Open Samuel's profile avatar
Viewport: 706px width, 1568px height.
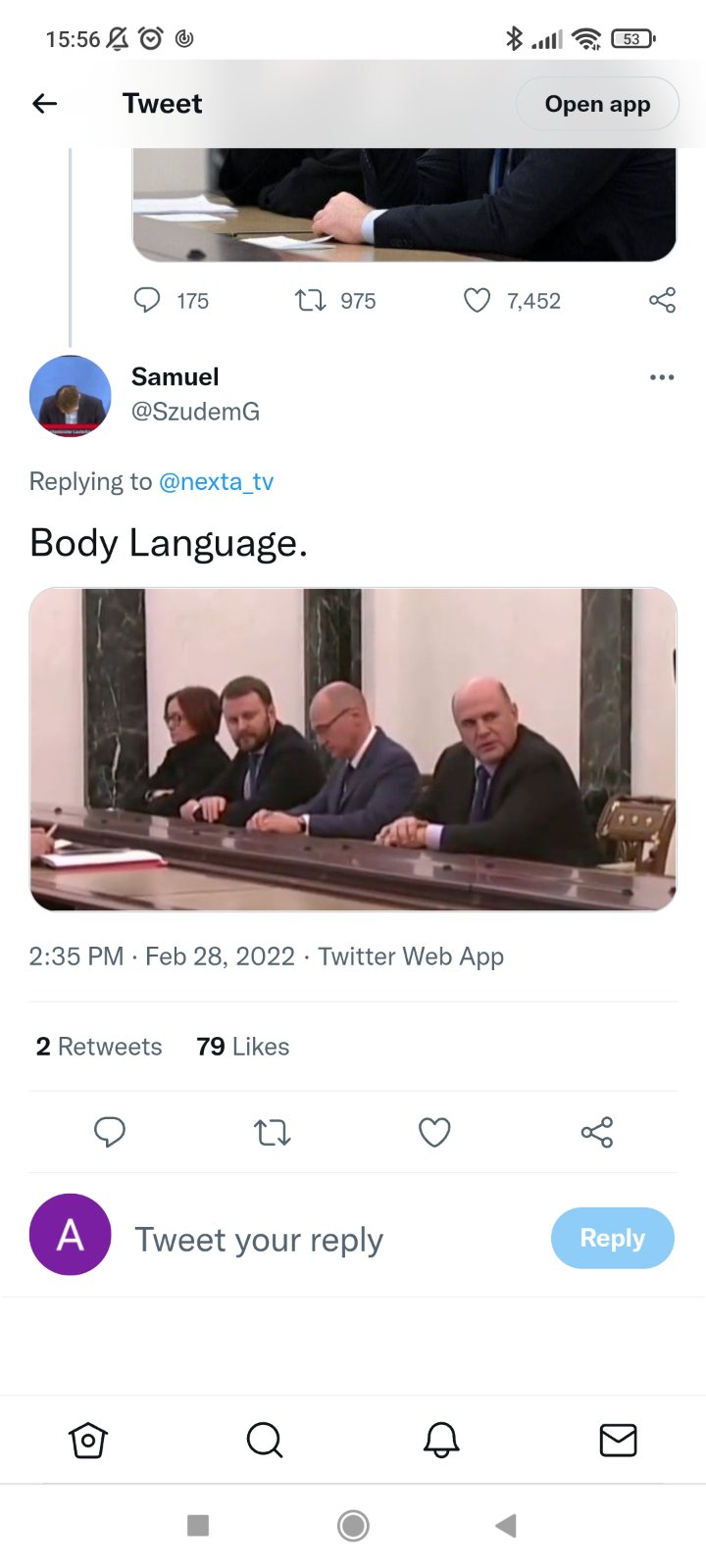coord(71,396)
